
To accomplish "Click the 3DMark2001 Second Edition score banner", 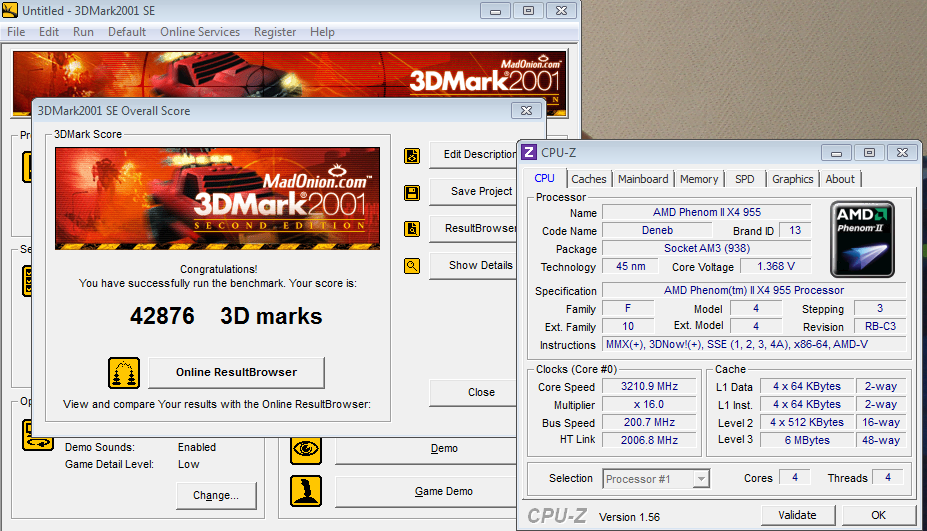I will click(218, 199).
